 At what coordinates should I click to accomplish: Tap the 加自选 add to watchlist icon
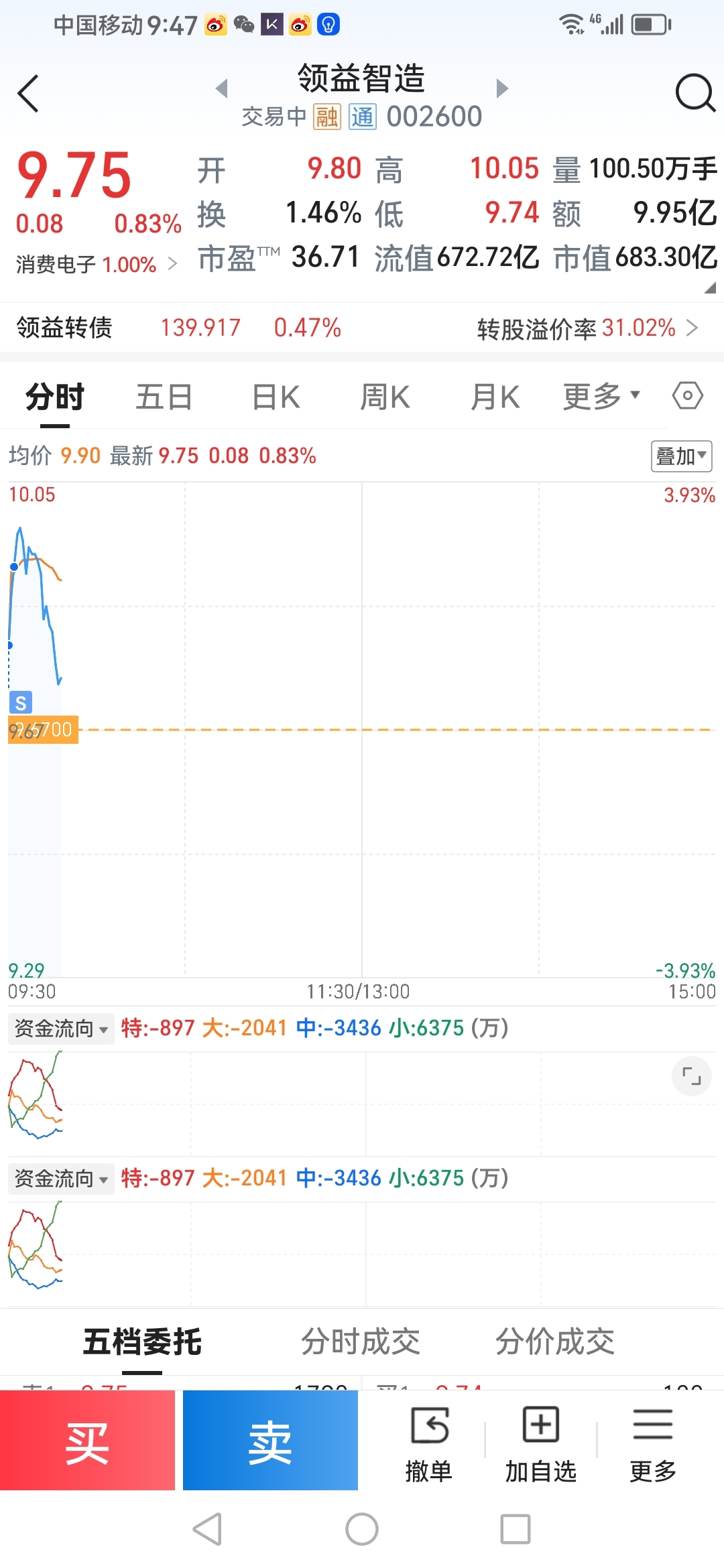(x=540, y=1424)
